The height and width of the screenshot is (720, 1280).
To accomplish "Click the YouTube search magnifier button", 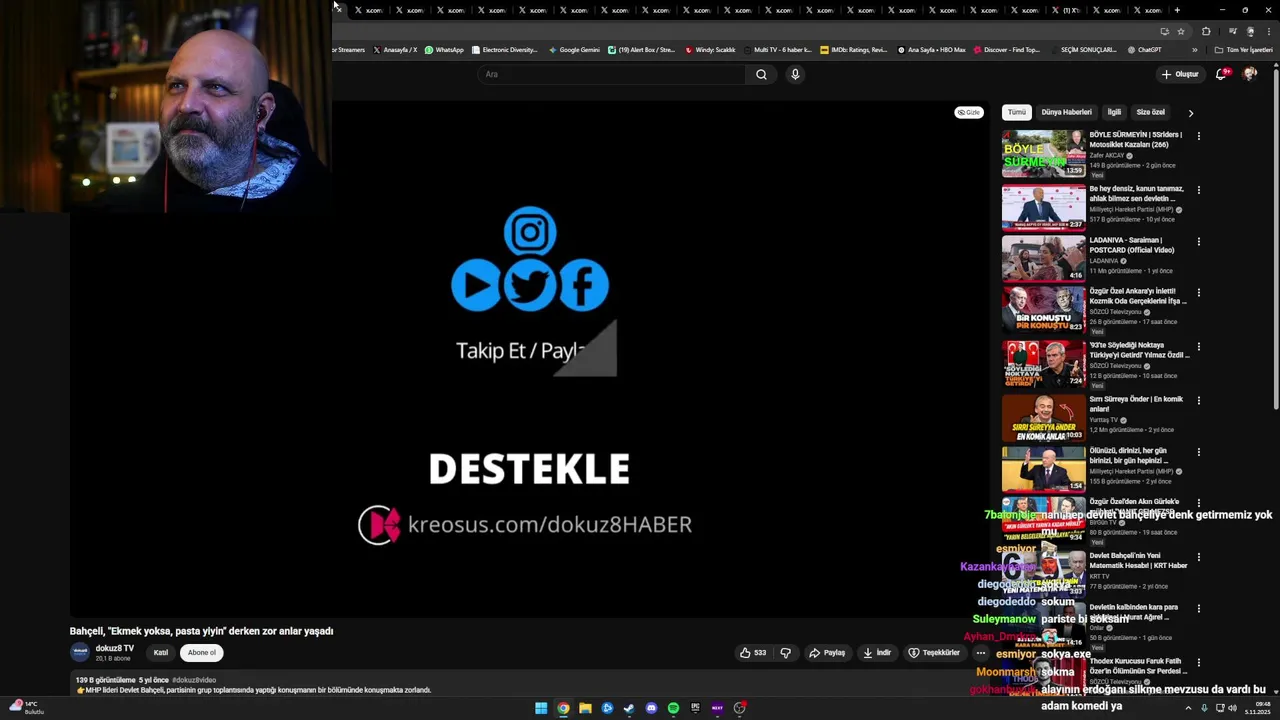I will pos(761,74).
